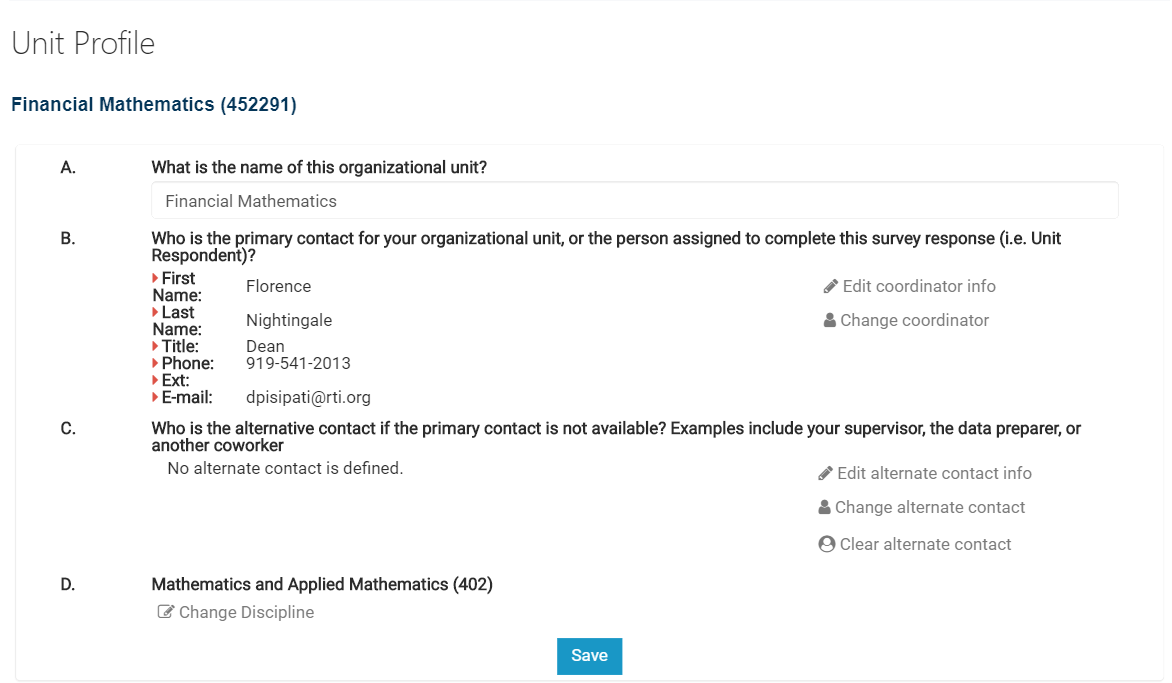Click pencil icon next to Edit alternate contact info
This screenshot has height=683, width=1172.
825,474
